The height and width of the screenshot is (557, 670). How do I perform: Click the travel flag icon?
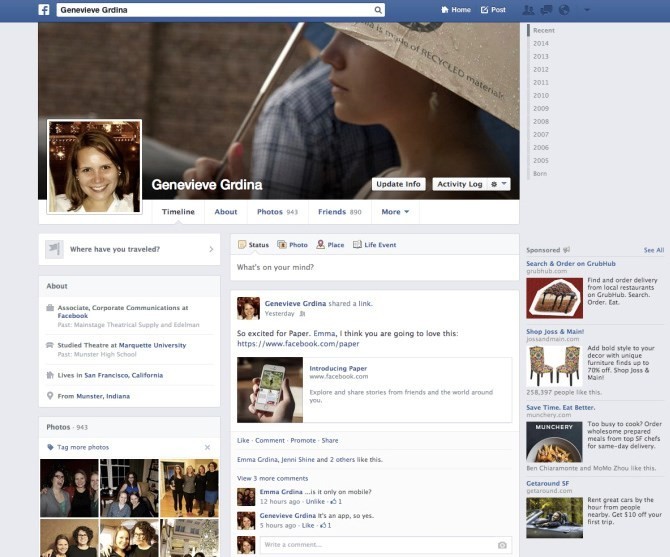(x=54, y=249)
